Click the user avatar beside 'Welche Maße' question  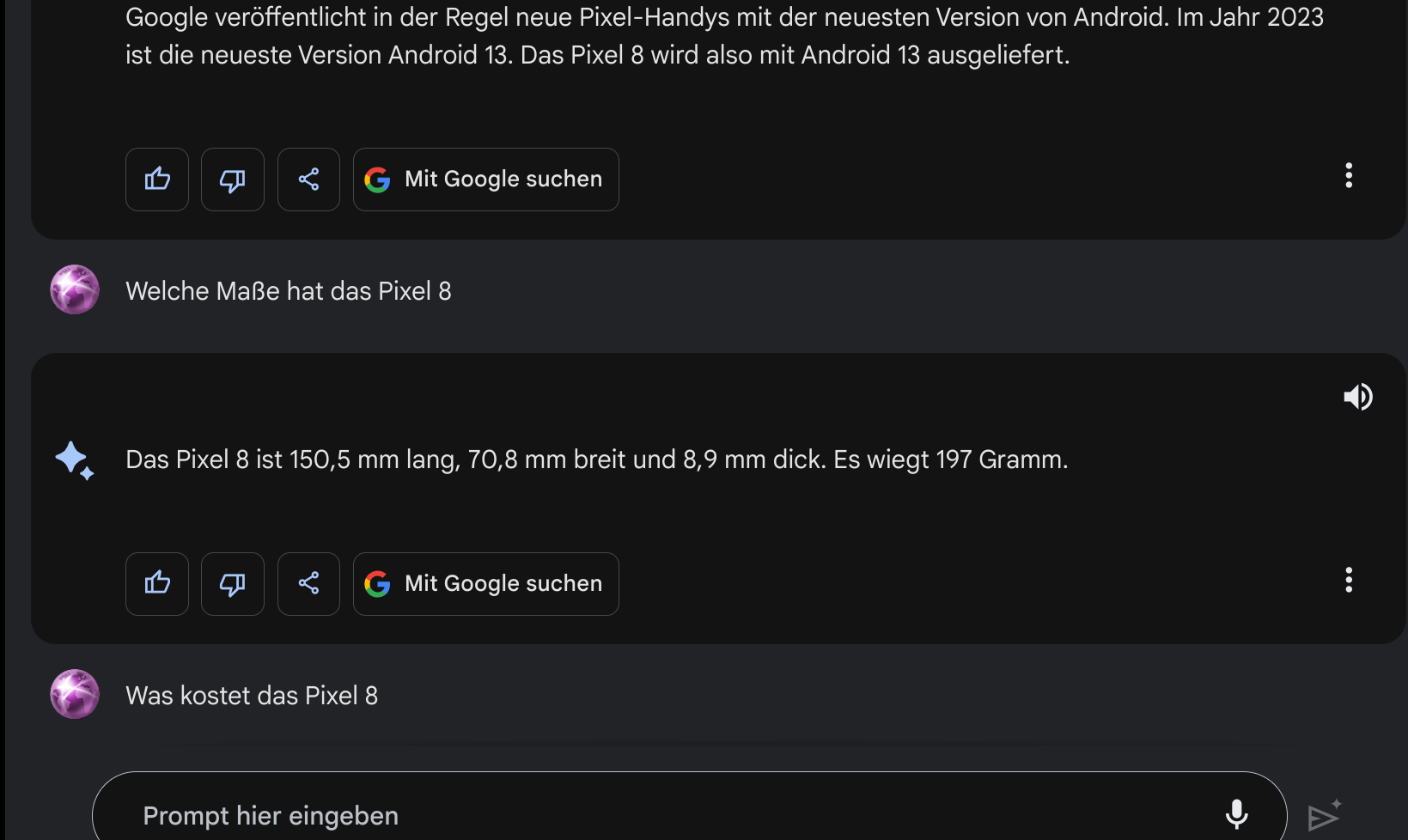click(75, 289)
